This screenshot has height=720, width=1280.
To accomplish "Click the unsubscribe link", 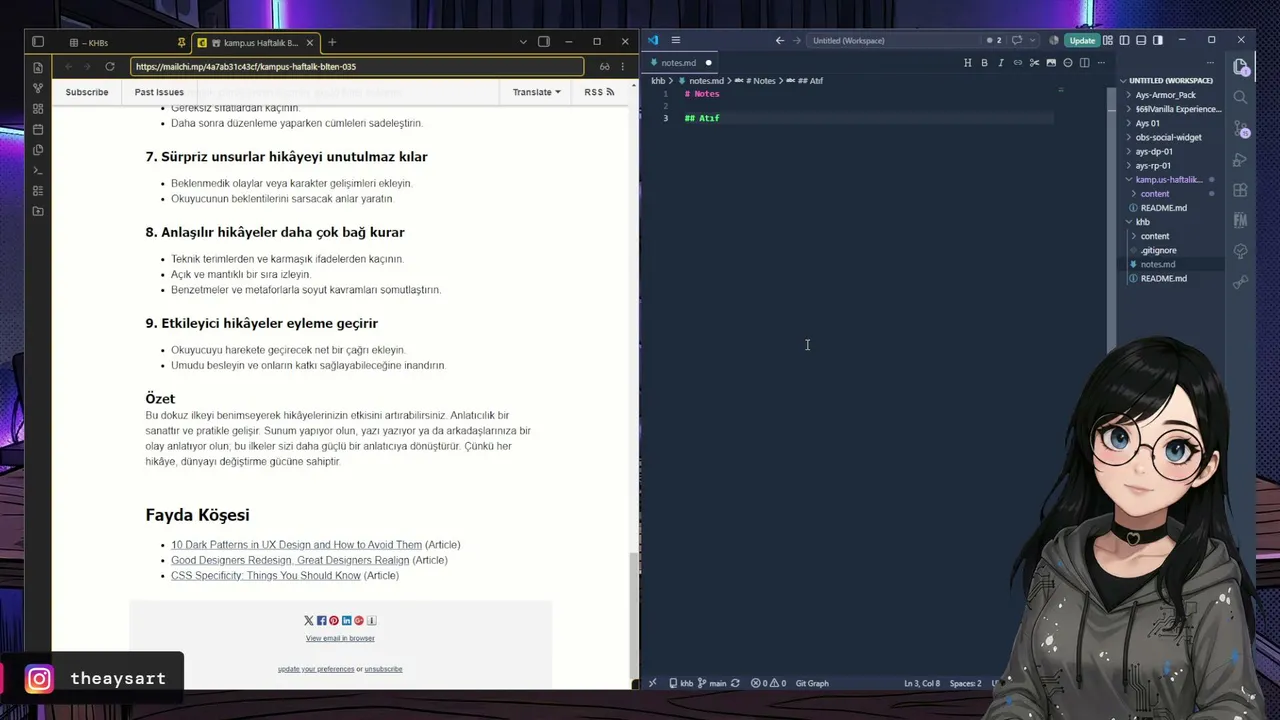I will [383, 669].
